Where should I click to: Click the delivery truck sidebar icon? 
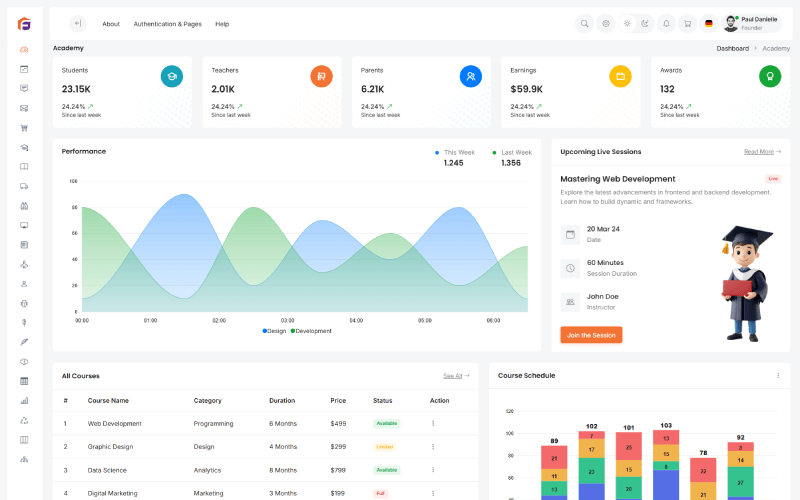[x=24, y=186]
